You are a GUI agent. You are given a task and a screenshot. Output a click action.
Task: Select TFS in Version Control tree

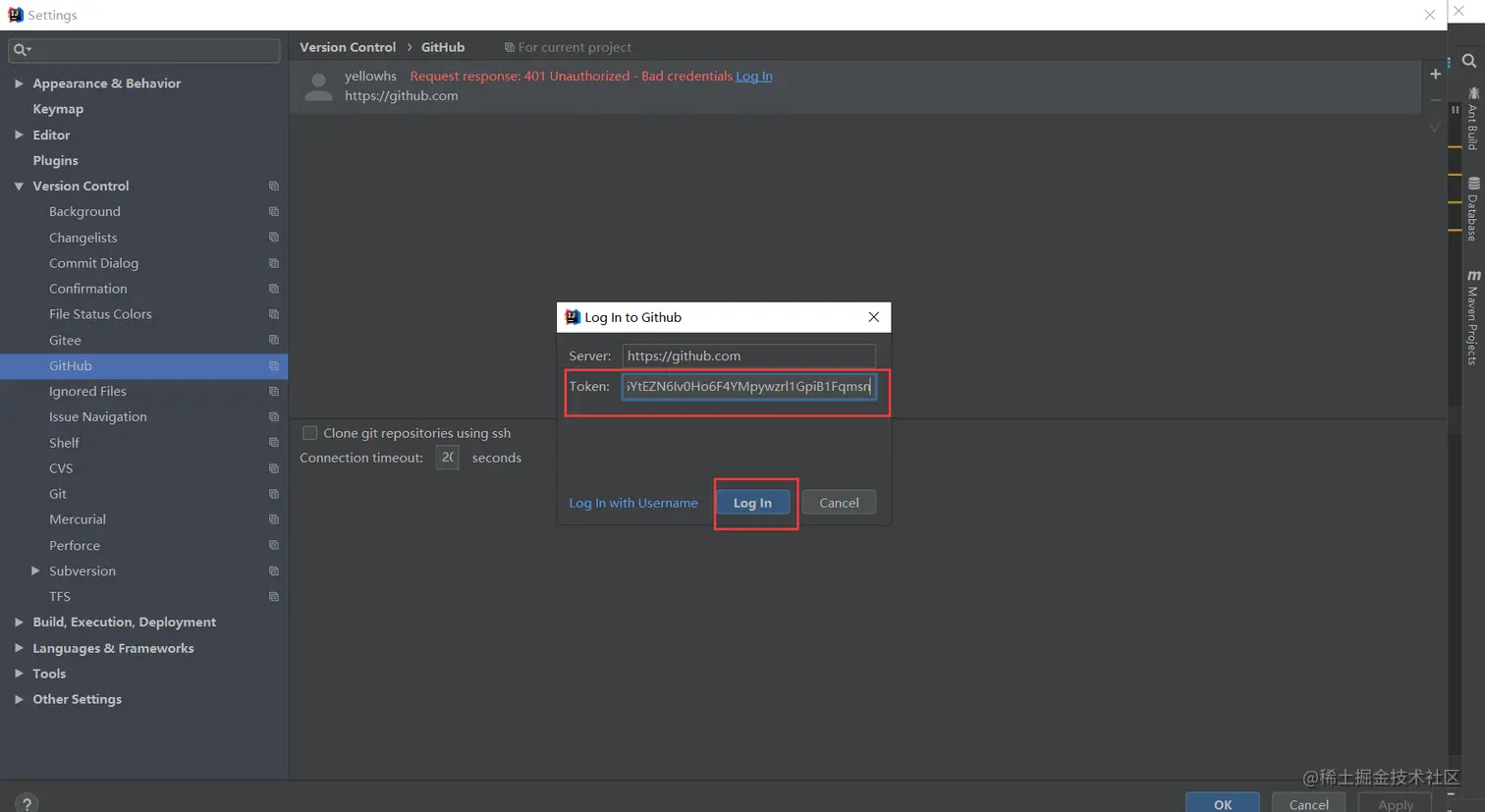click(60, 597)
